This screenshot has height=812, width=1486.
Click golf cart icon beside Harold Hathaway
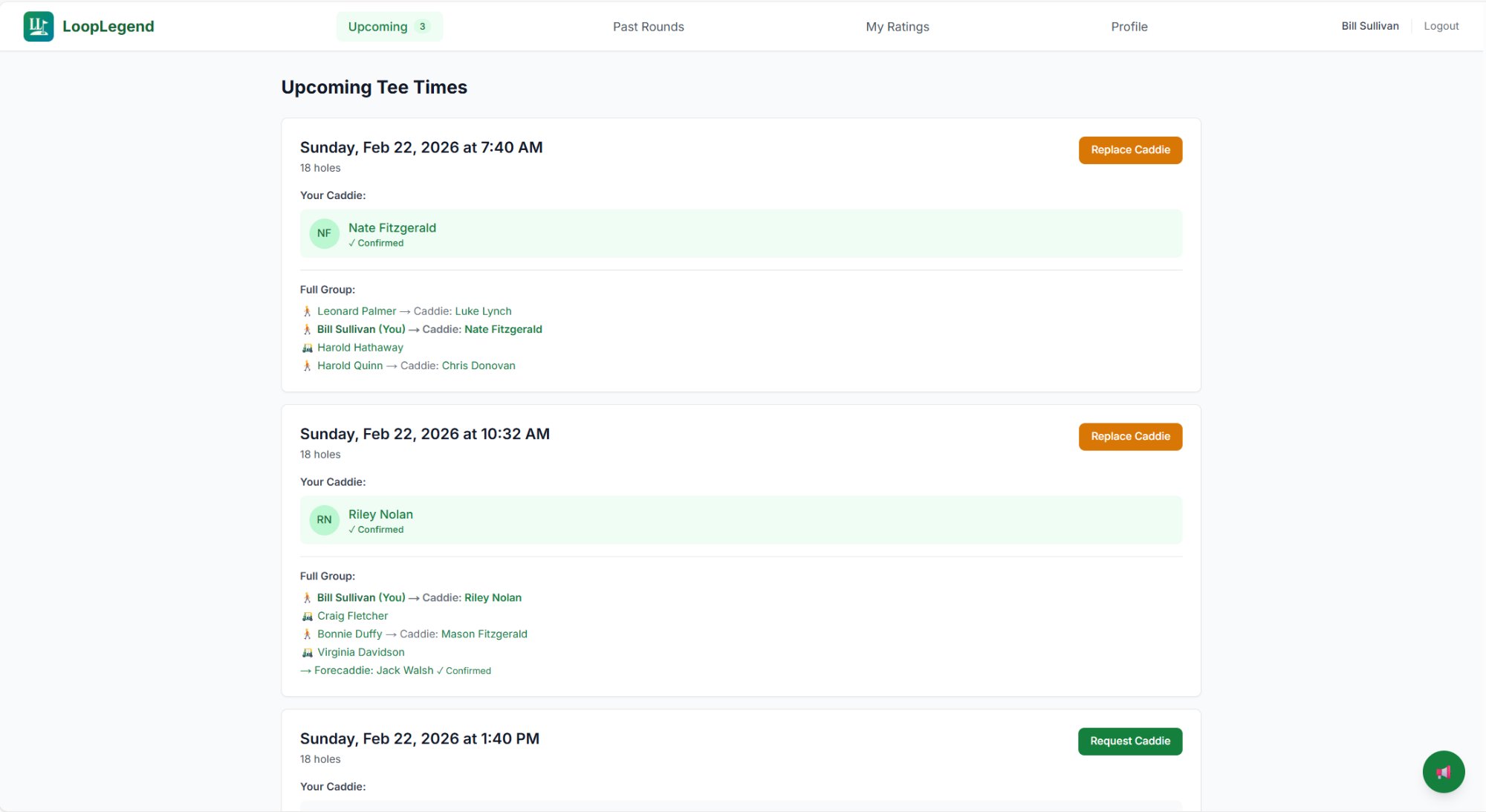point(307,348)
